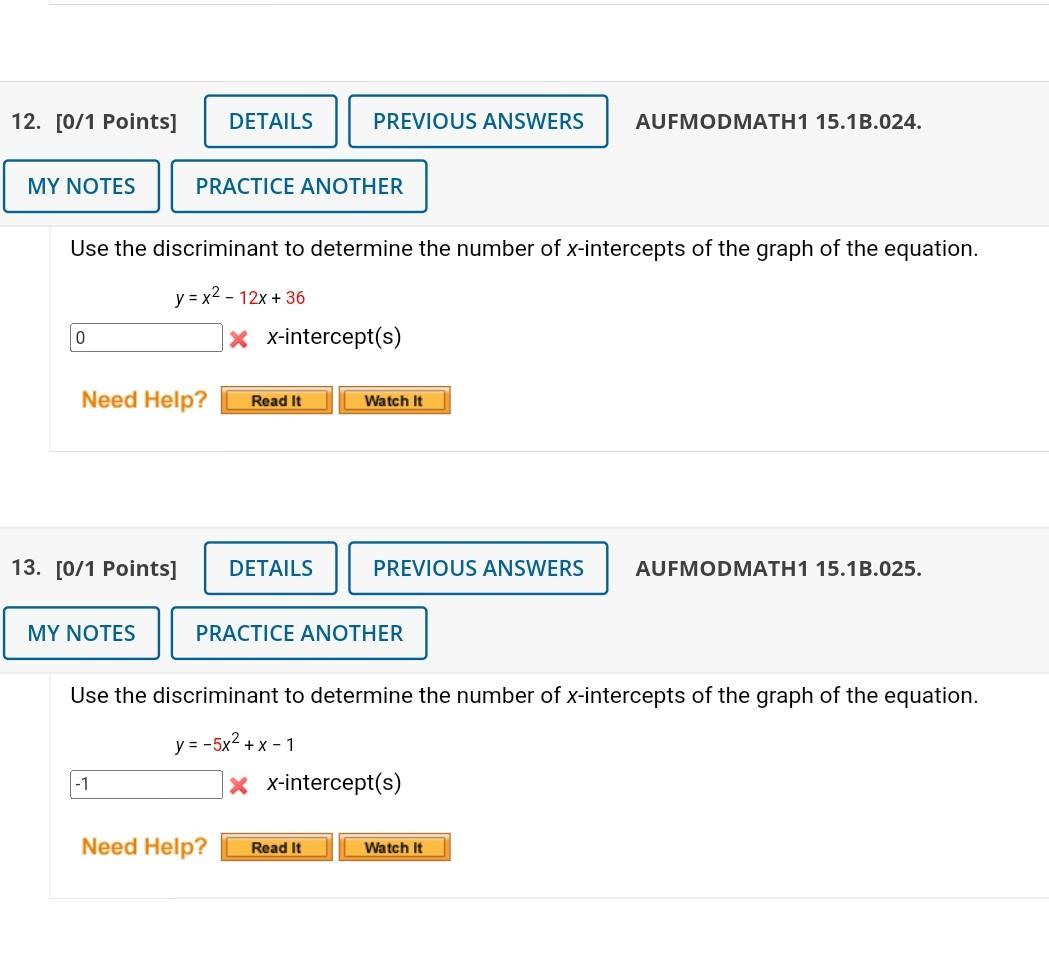Click the Need Help label on question 12
The height and width of the screenshot is (959, 1049).
tap(143, 399)
